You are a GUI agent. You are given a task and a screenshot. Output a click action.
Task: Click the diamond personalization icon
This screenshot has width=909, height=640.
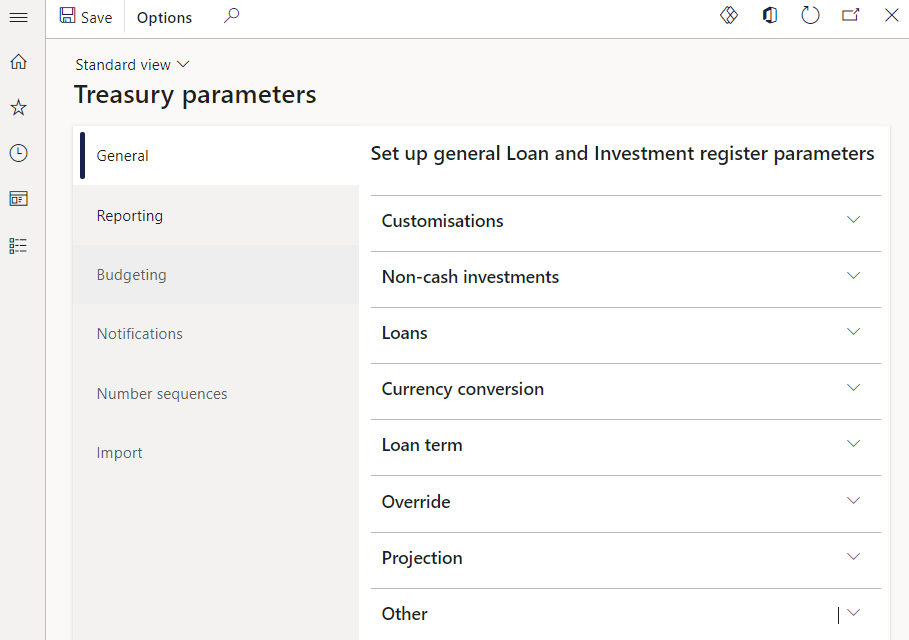click(x=729, y=16)
